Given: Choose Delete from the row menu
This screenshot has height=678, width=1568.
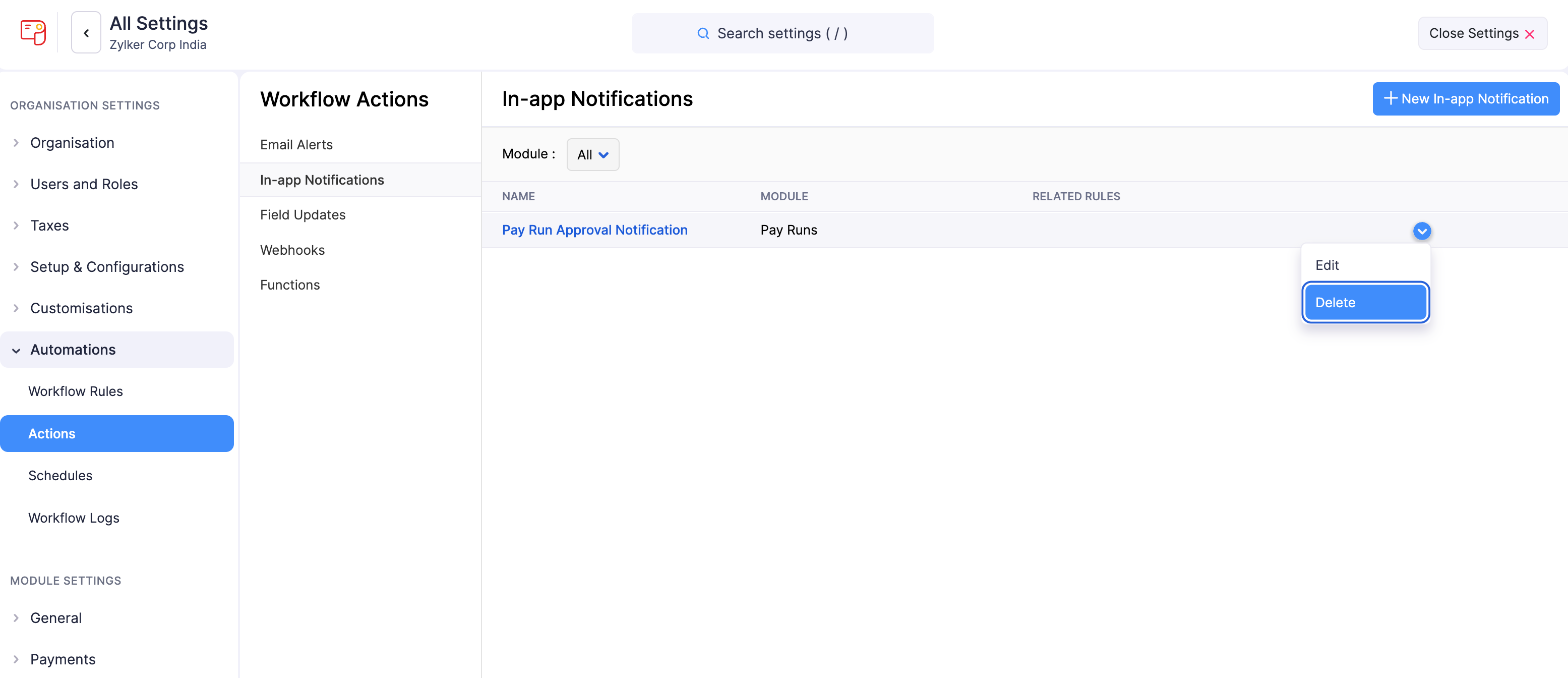Looking at the screenshot, I should [1365, 303].
